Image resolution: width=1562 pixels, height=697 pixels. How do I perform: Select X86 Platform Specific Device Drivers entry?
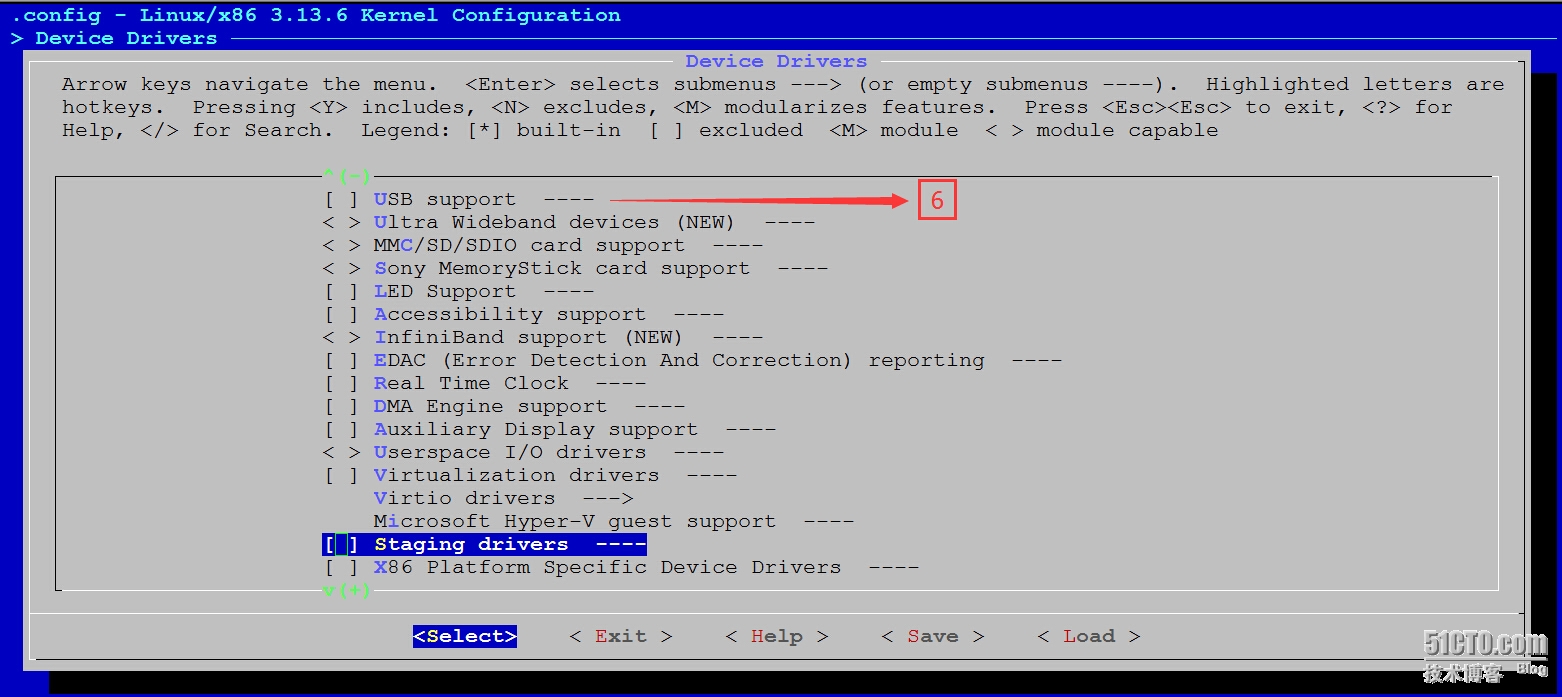point(646,567)
